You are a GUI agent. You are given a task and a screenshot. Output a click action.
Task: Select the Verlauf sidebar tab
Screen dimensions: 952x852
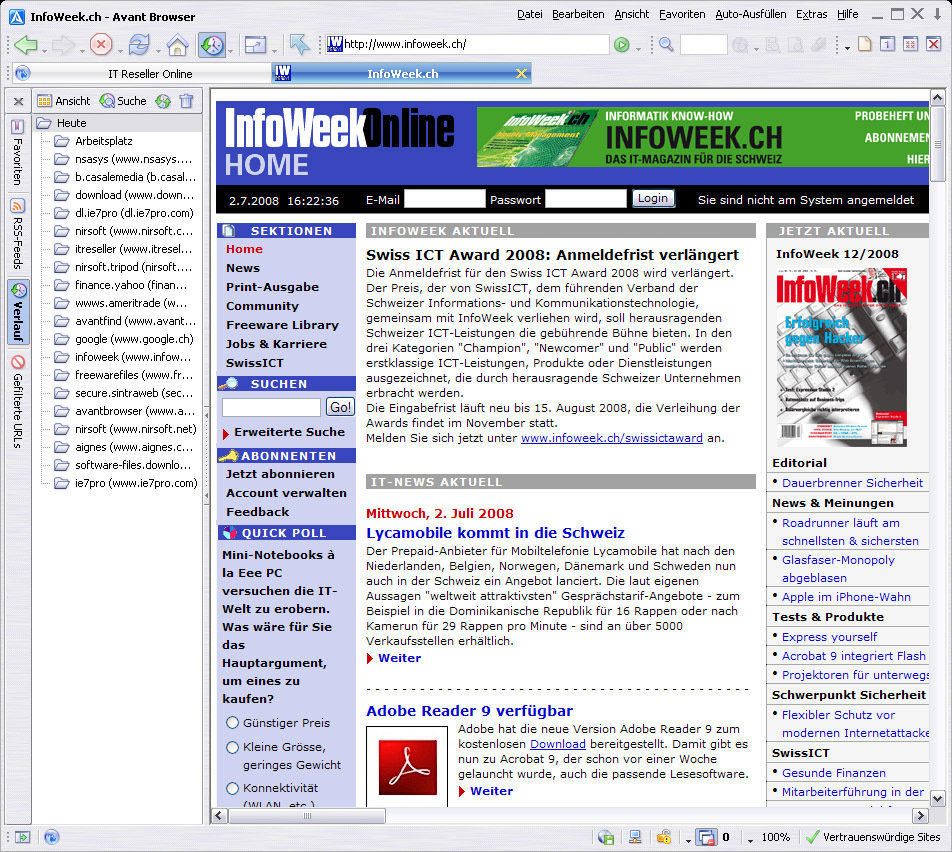pyautogui.click(x=18, y=312)
